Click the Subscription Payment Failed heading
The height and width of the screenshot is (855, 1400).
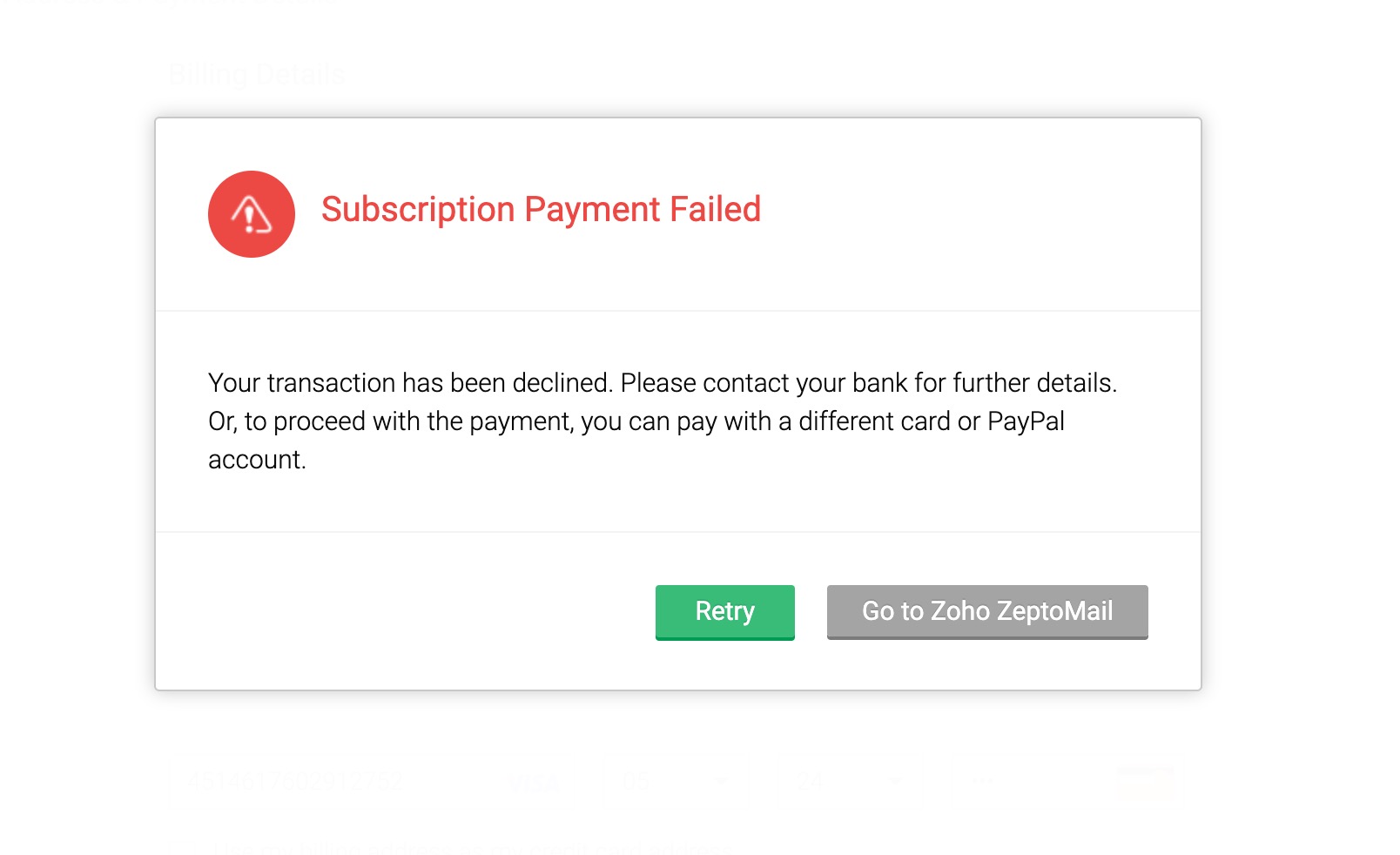541,210
